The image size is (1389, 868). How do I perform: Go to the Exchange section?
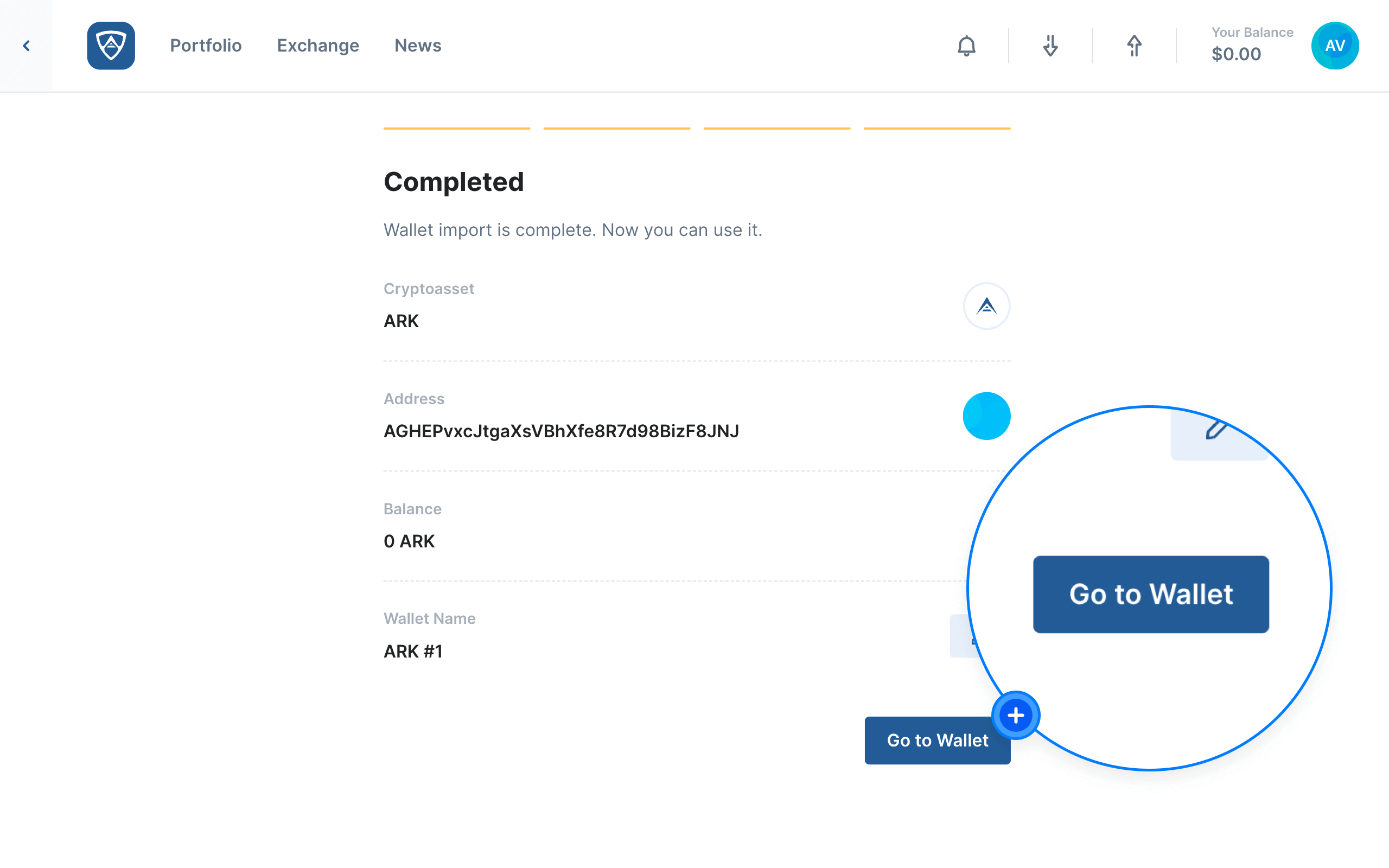(318, 46)
